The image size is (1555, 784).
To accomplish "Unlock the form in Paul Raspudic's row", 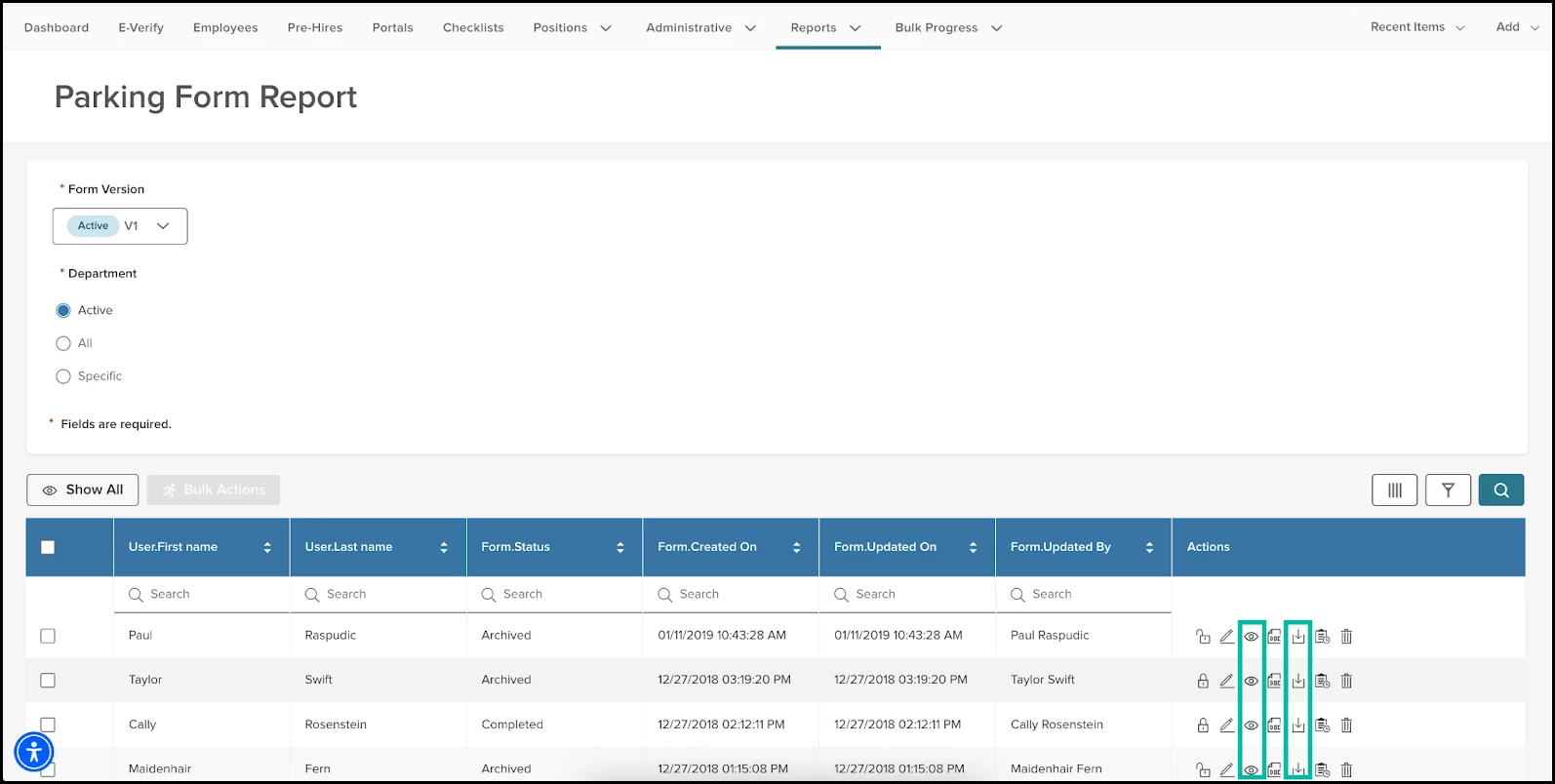I will [1203, 637].
